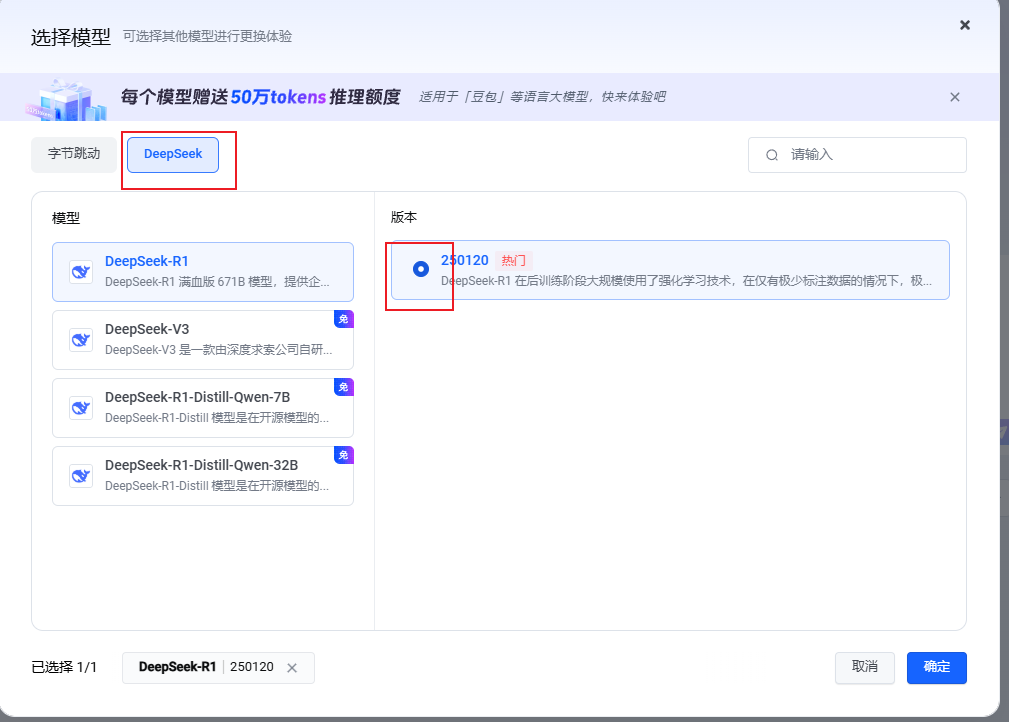1009x722 pixels.
Task: Click the DeepSeek-V3 whale logo icon
Action: (x=81, y=340)
